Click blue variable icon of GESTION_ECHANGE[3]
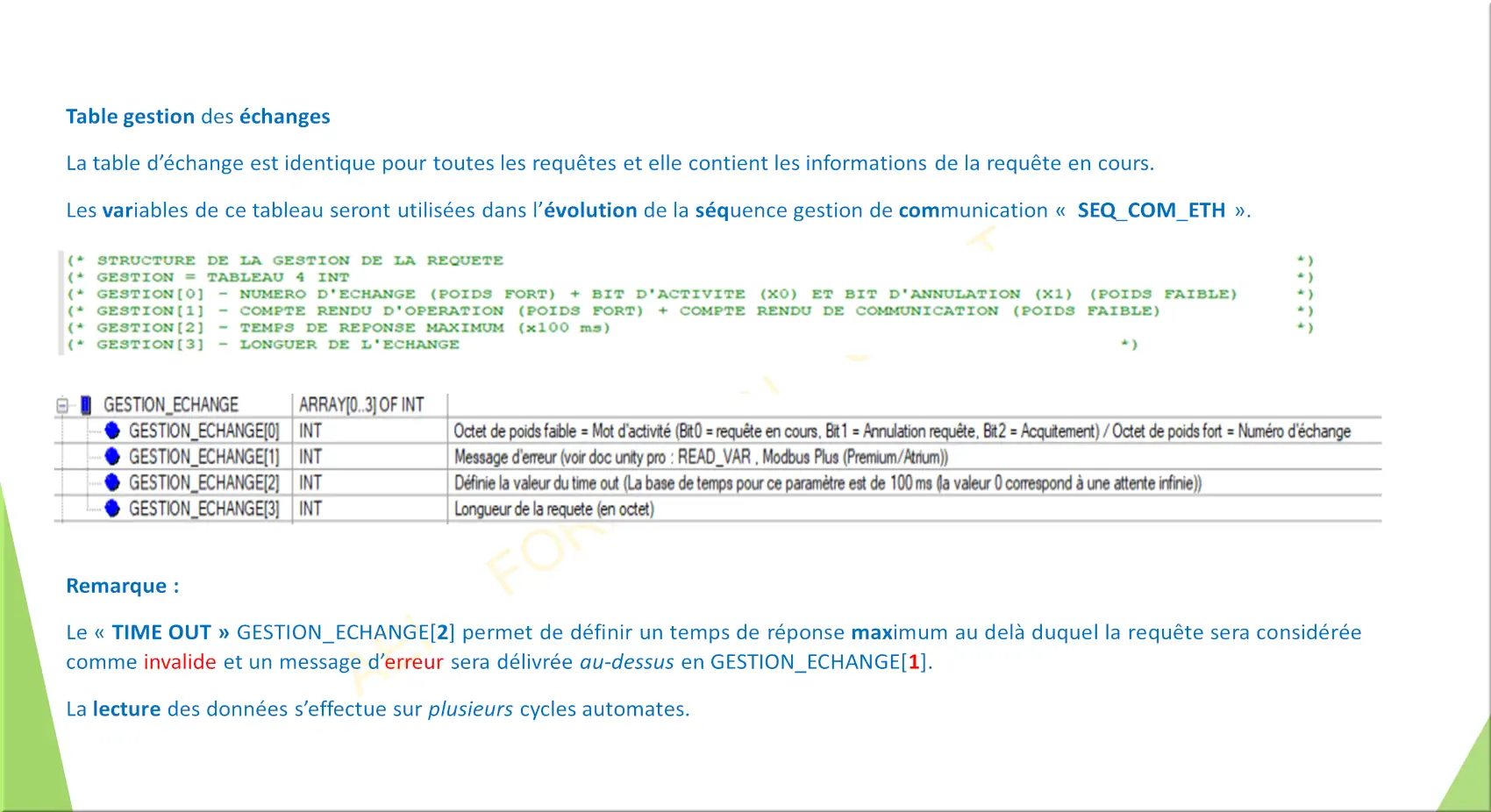Screen dimensions: 1491x812 pos(112,509)
